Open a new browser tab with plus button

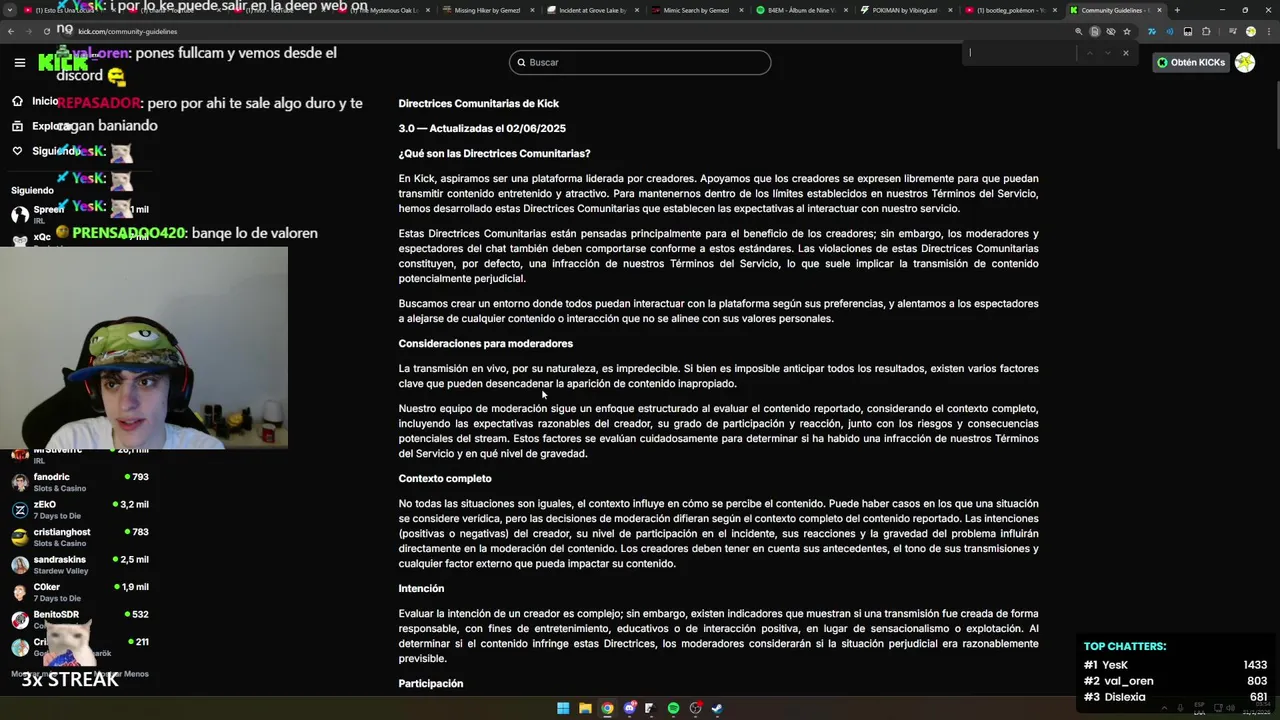click(x=1177, y=10)
